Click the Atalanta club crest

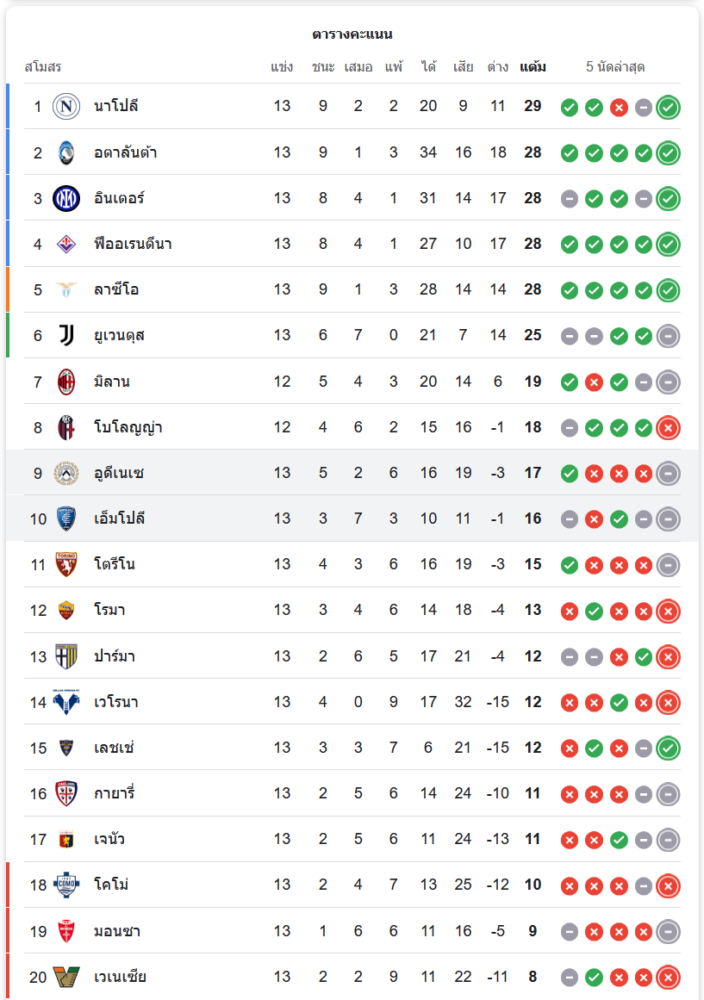pyautogui.click(x=66, y=152)
